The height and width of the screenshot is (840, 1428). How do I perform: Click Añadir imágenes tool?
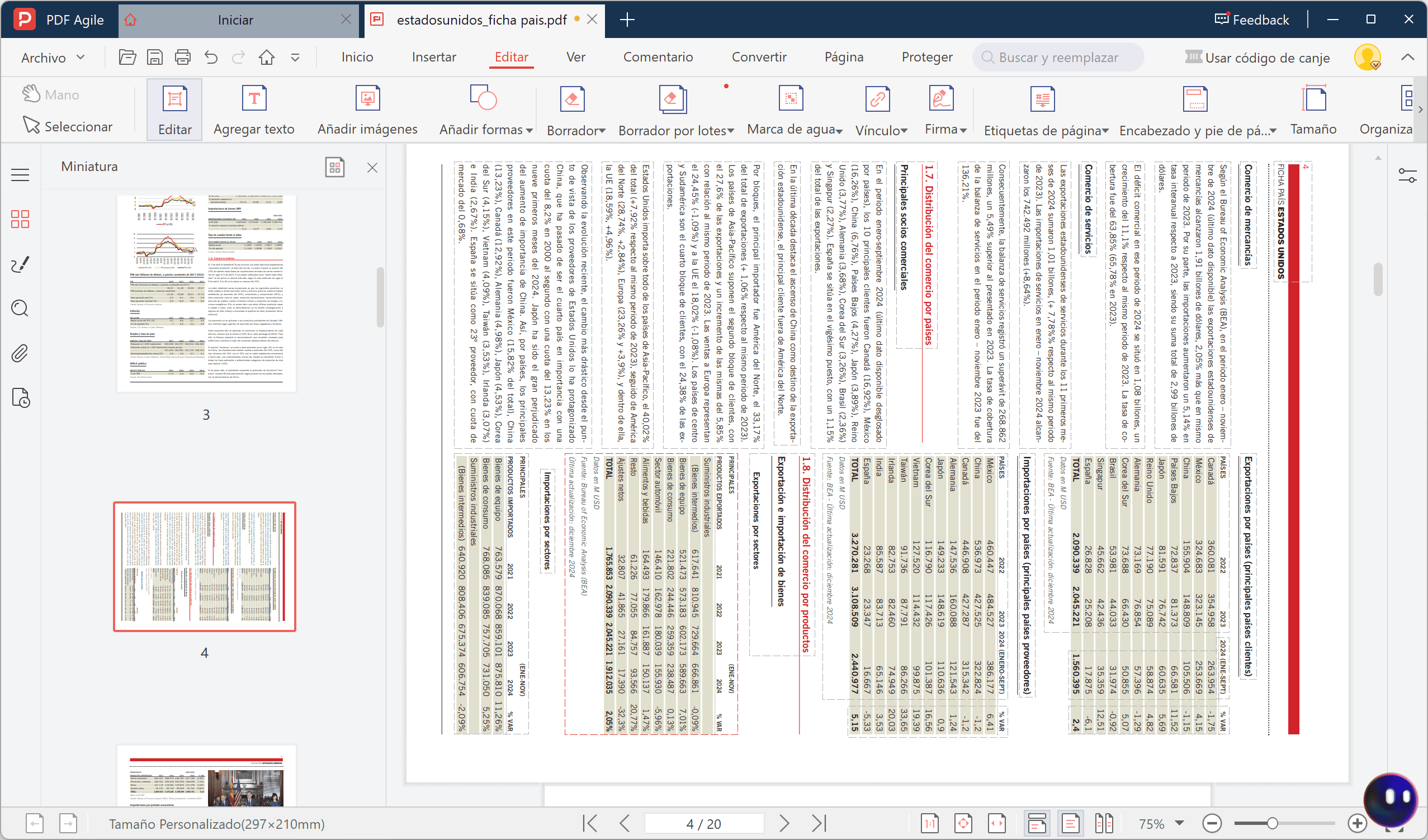367,110
